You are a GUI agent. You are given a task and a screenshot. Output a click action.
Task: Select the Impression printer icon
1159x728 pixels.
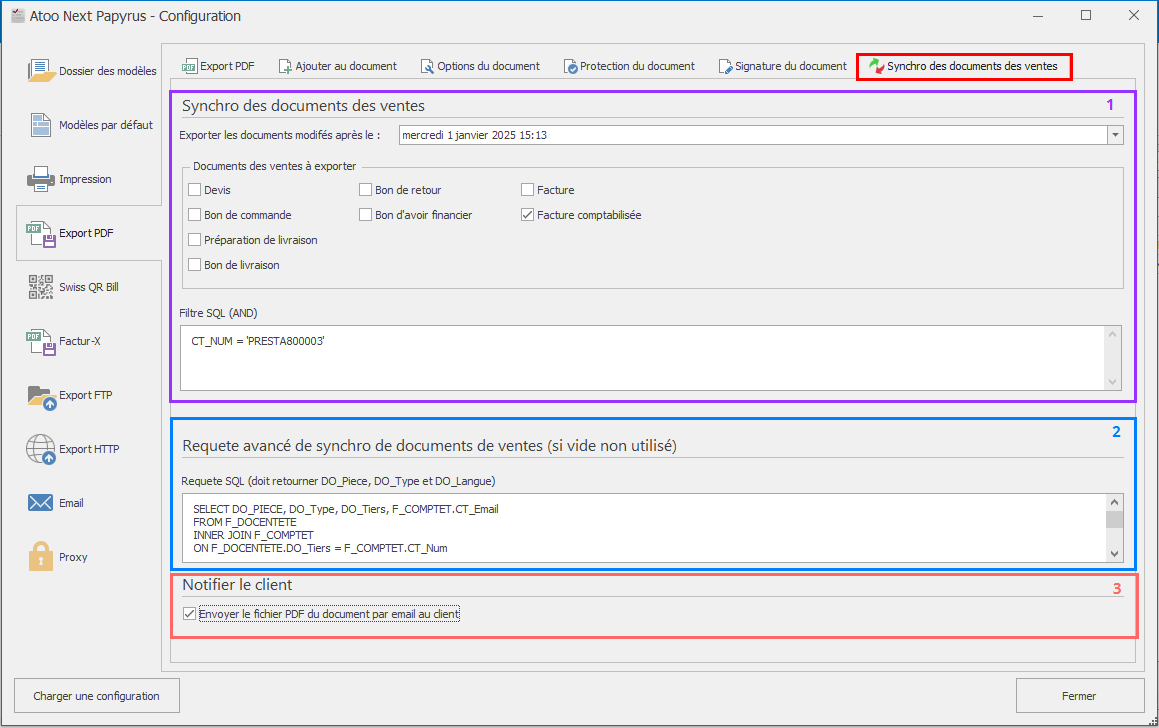click(x=41, y=179)
